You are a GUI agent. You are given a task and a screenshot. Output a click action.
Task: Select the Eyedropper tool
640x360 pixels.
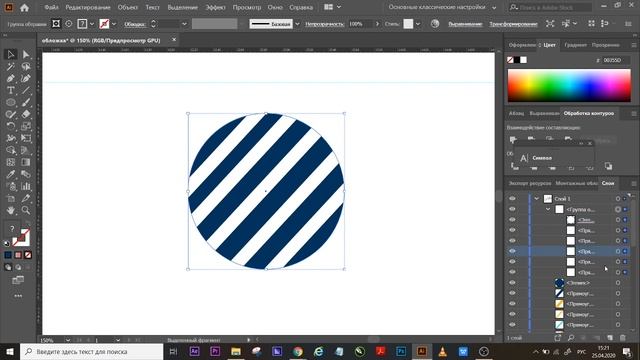pyautogui.click(x=11, y=174)
